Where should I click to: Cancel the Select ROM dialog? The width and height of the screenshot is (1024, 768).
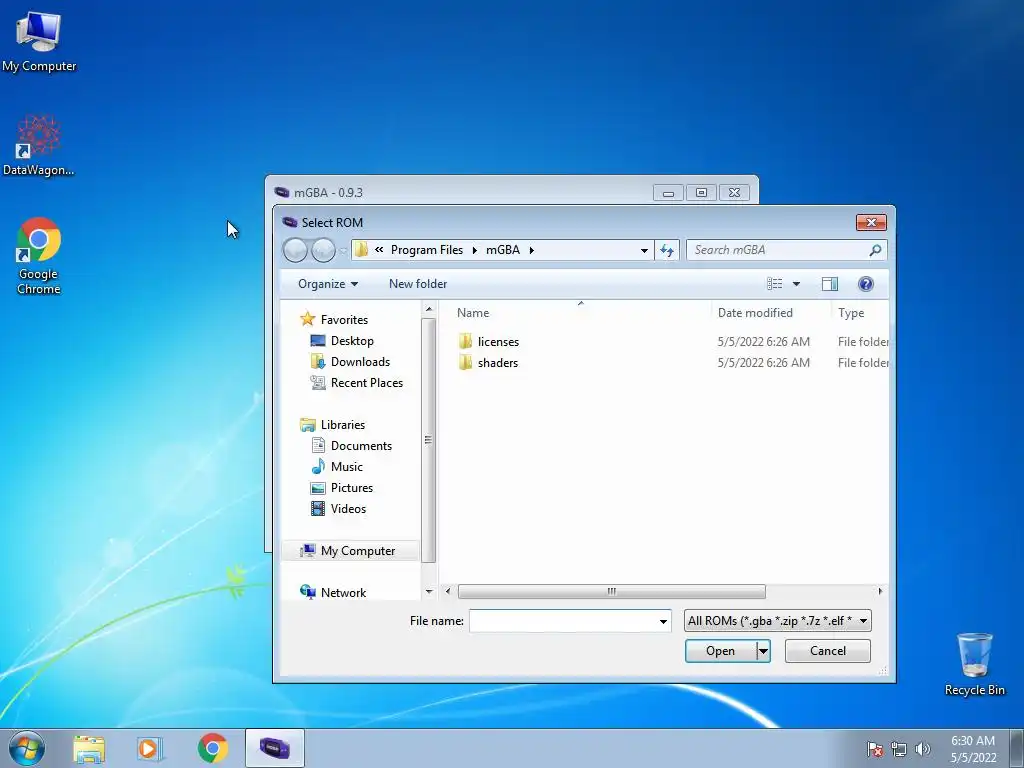point(827,651)
